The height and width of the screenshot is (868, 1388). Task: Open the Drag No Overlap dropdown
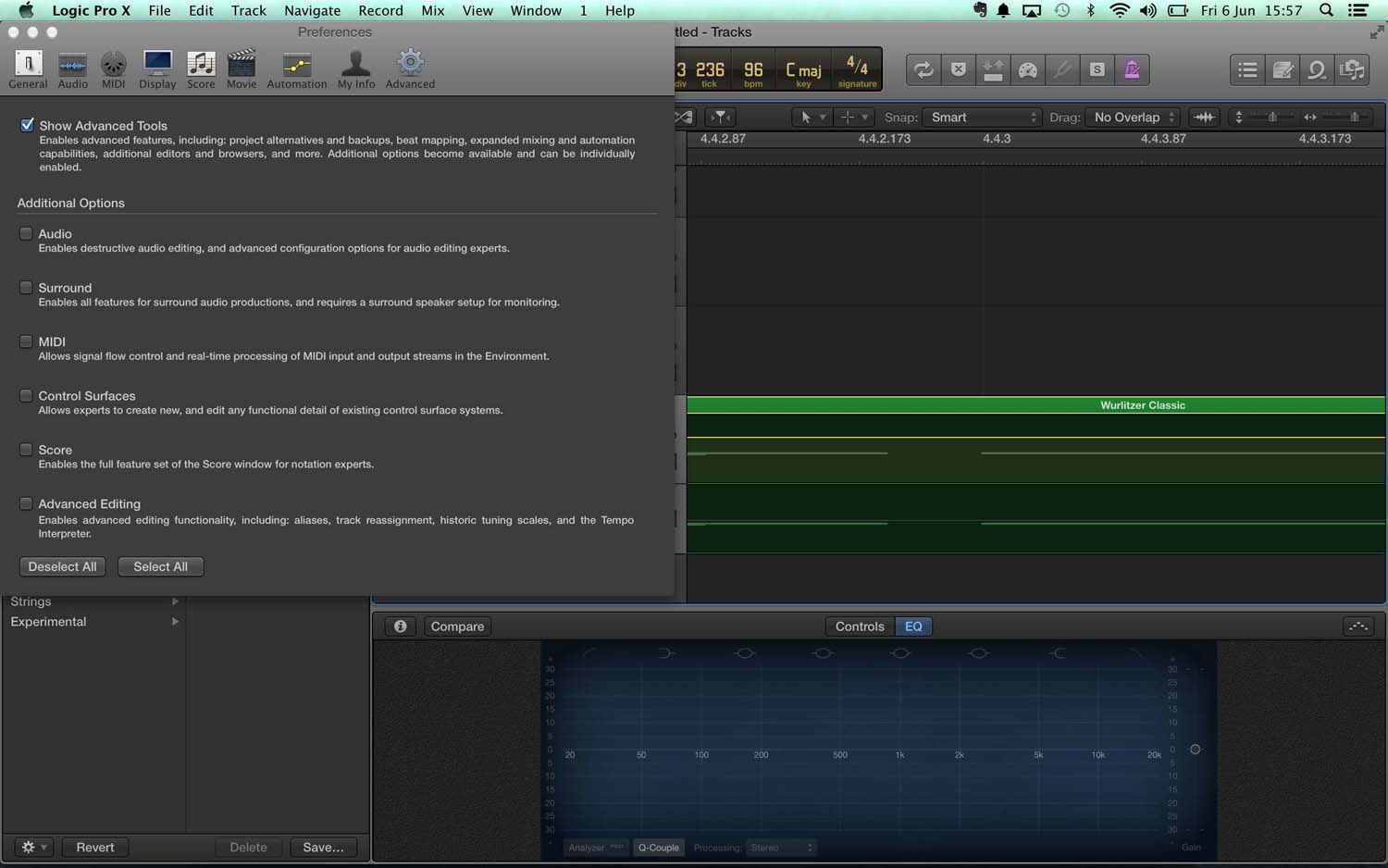(x=1134, y=117)
